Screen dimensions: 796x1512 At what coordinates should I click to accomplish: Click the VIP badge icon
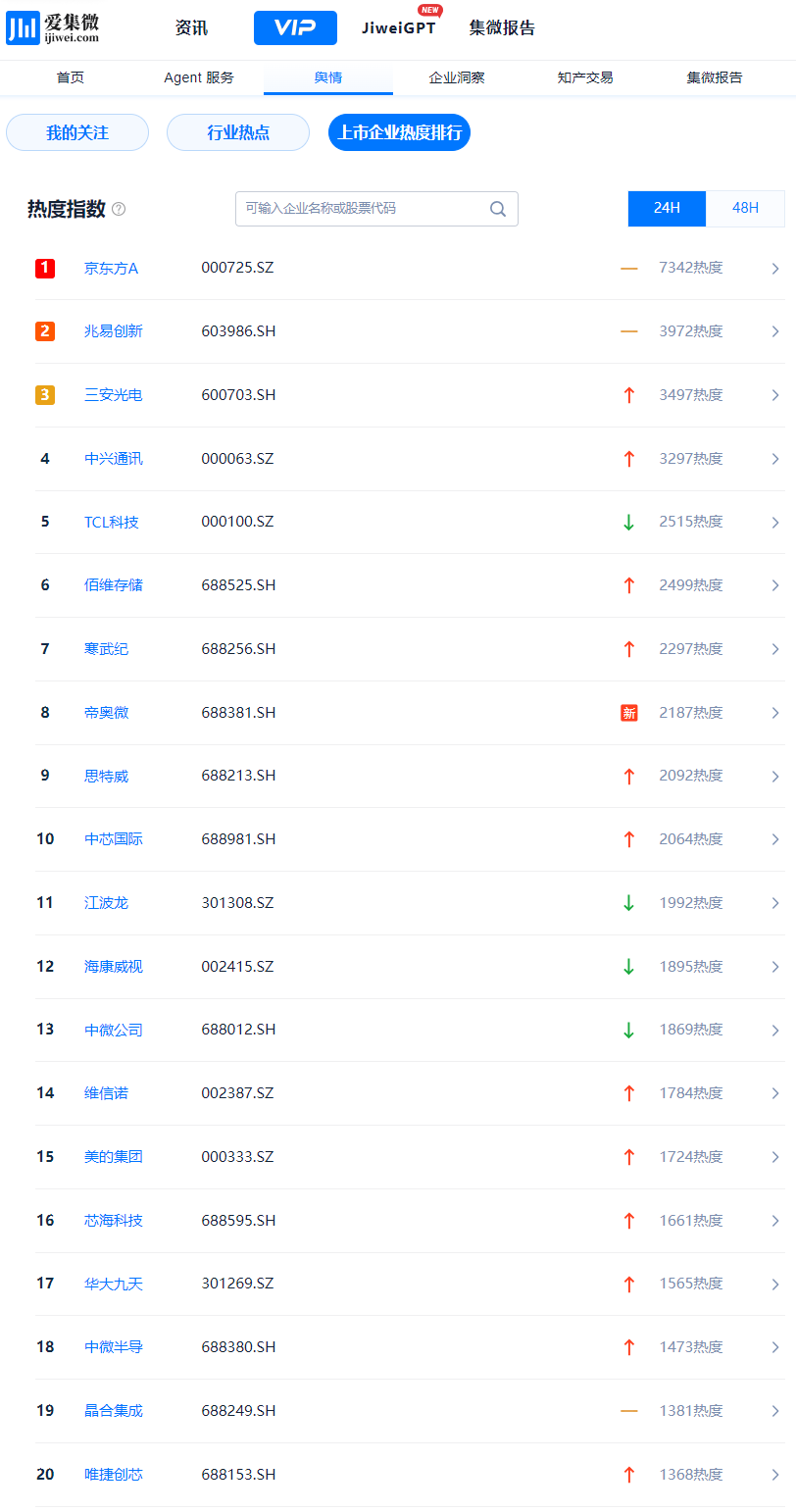[295, 28]
